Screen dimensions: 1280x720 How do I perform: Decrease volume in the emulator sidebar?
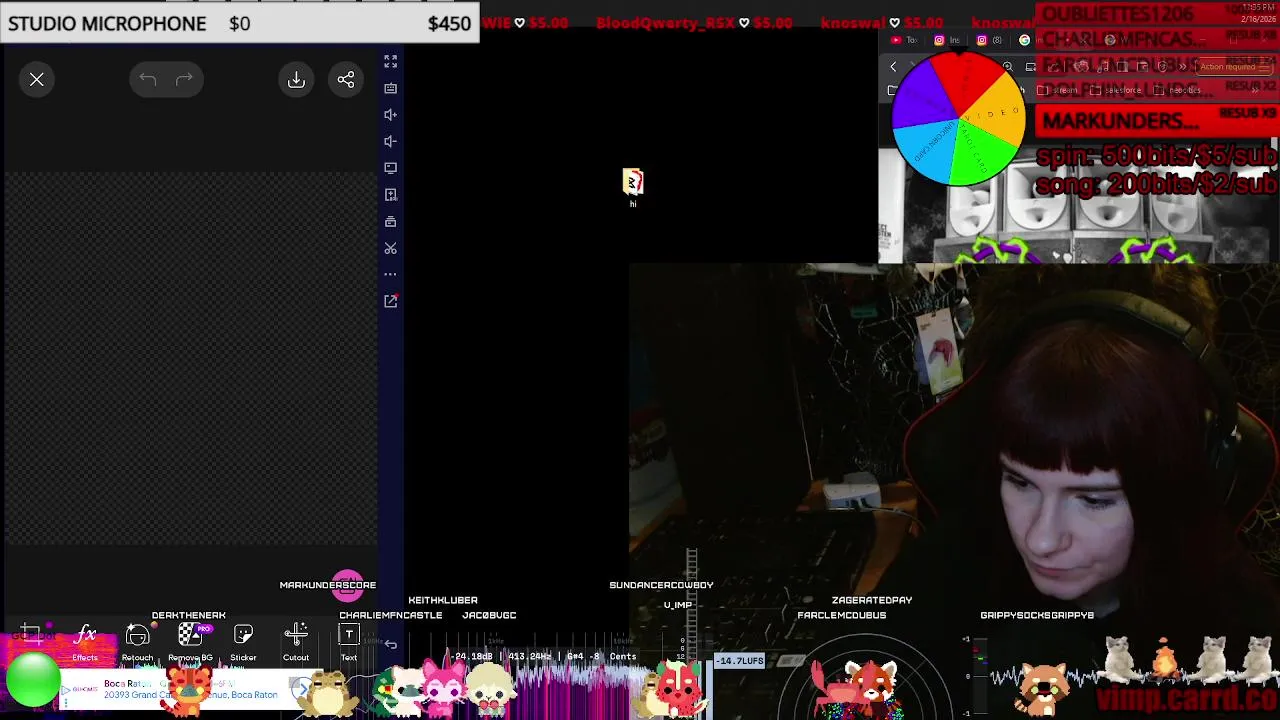pyautogui.click(x=391, y=141)
